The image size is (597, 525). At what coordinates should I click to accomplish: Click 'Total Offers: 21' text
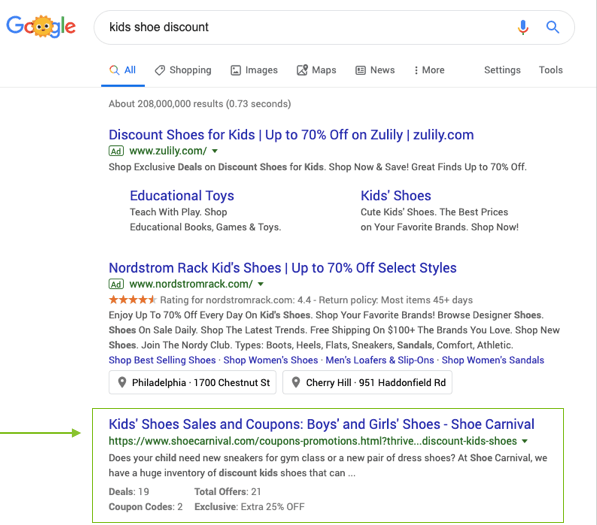pyautogui.click(x=228, y=492)
